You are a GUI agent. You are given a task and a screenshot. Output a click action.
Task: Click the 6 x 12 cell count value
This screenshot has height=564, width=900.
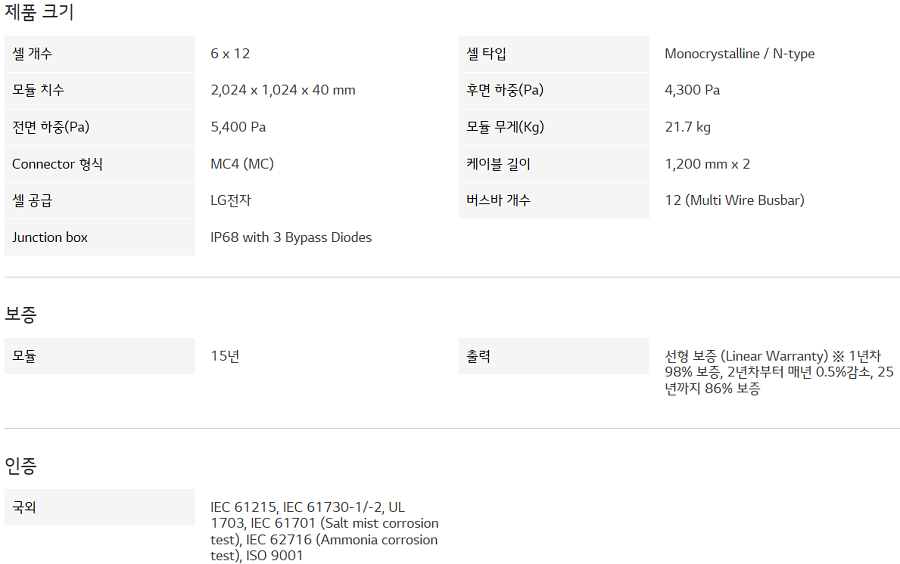coord(230,54)
